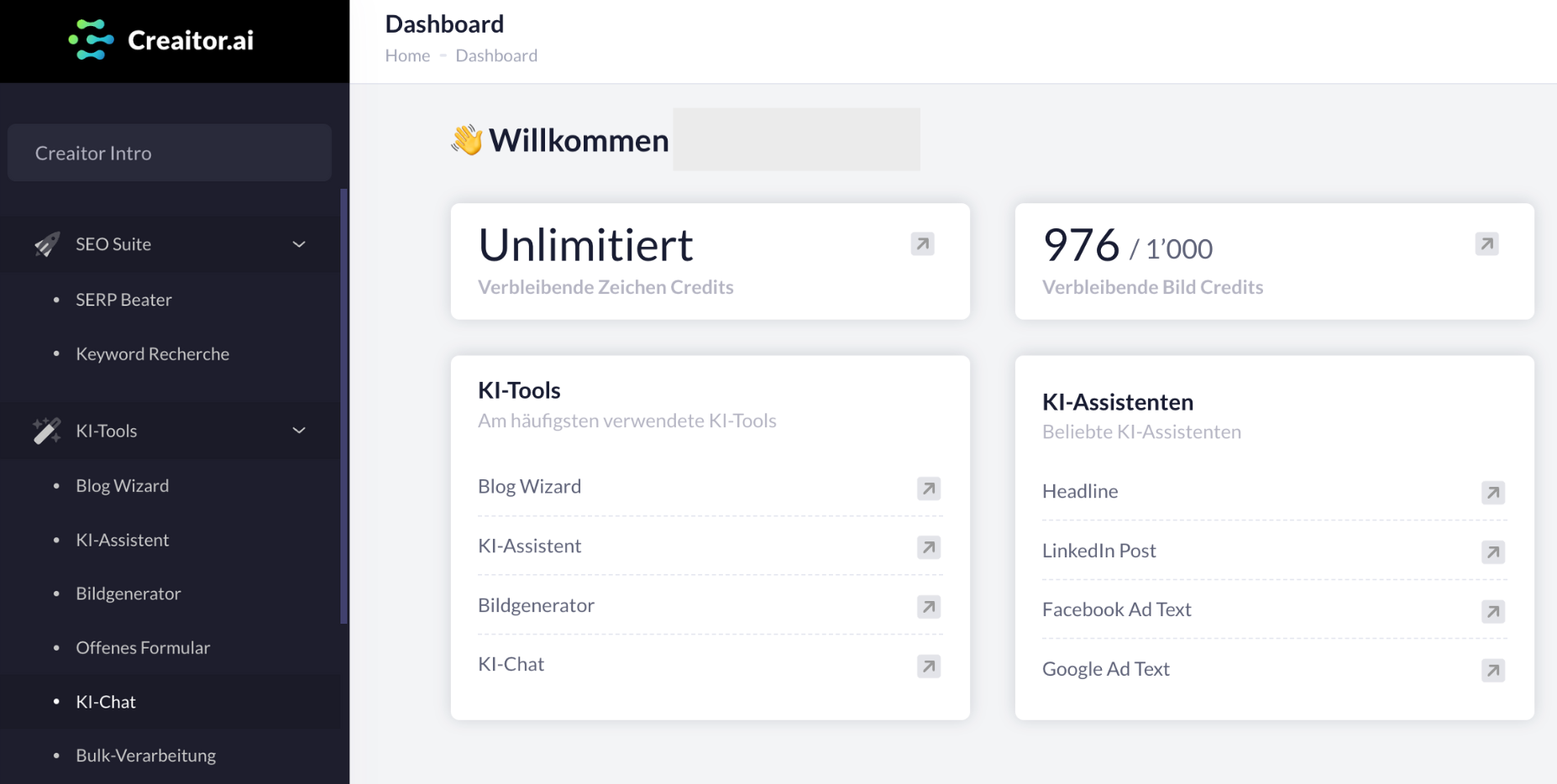Click the magic wand KI-Tools sidebar icon
Image resolution: width=1557 pixels, height=784 pixels.
47,431
